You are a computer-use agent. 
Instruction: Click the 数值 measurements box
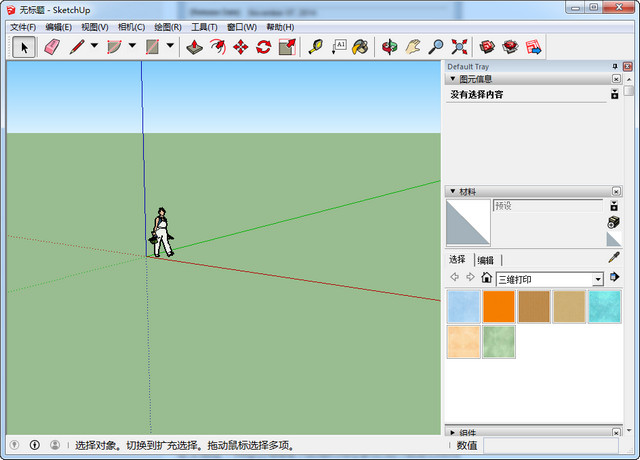552,445
